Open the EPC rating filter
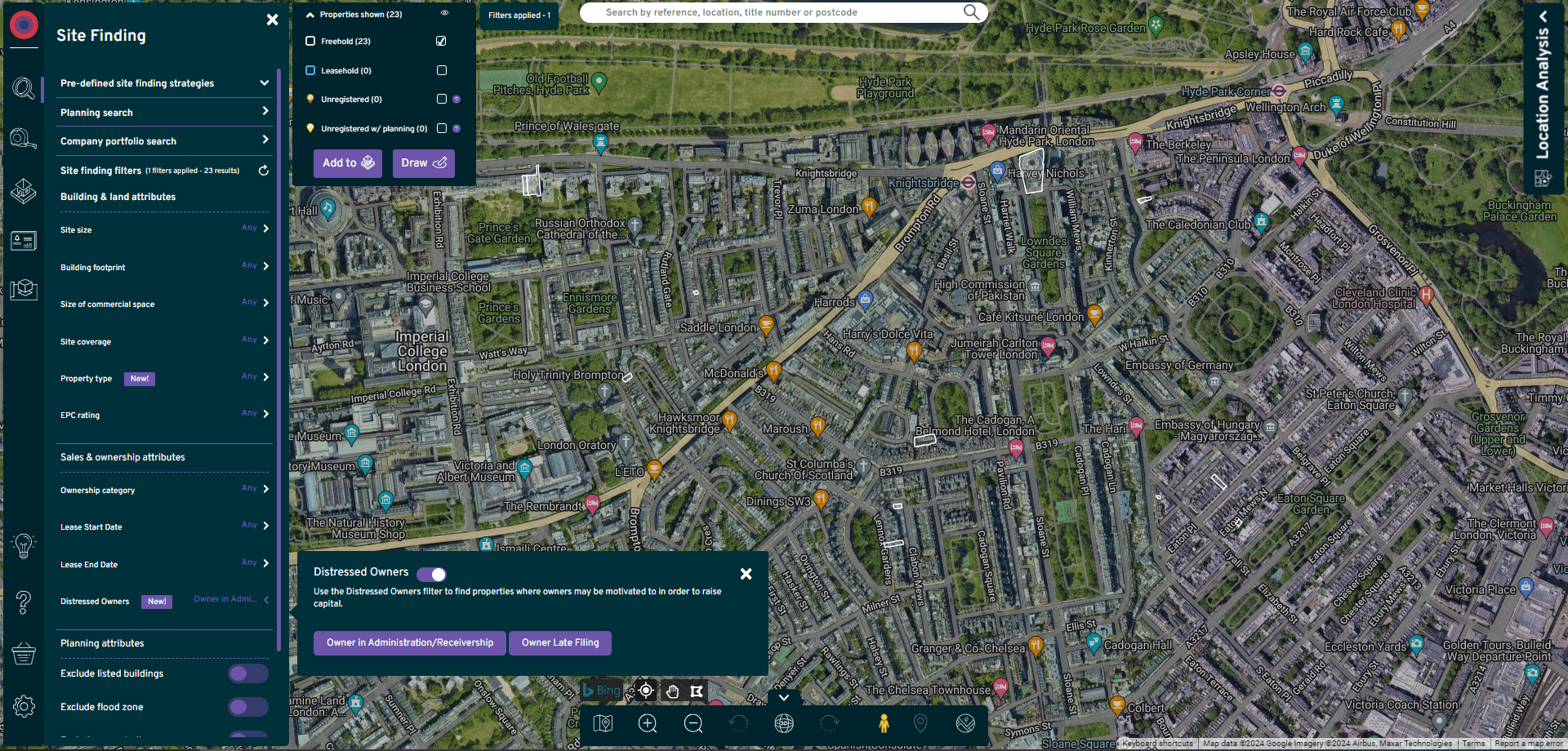 163,415
